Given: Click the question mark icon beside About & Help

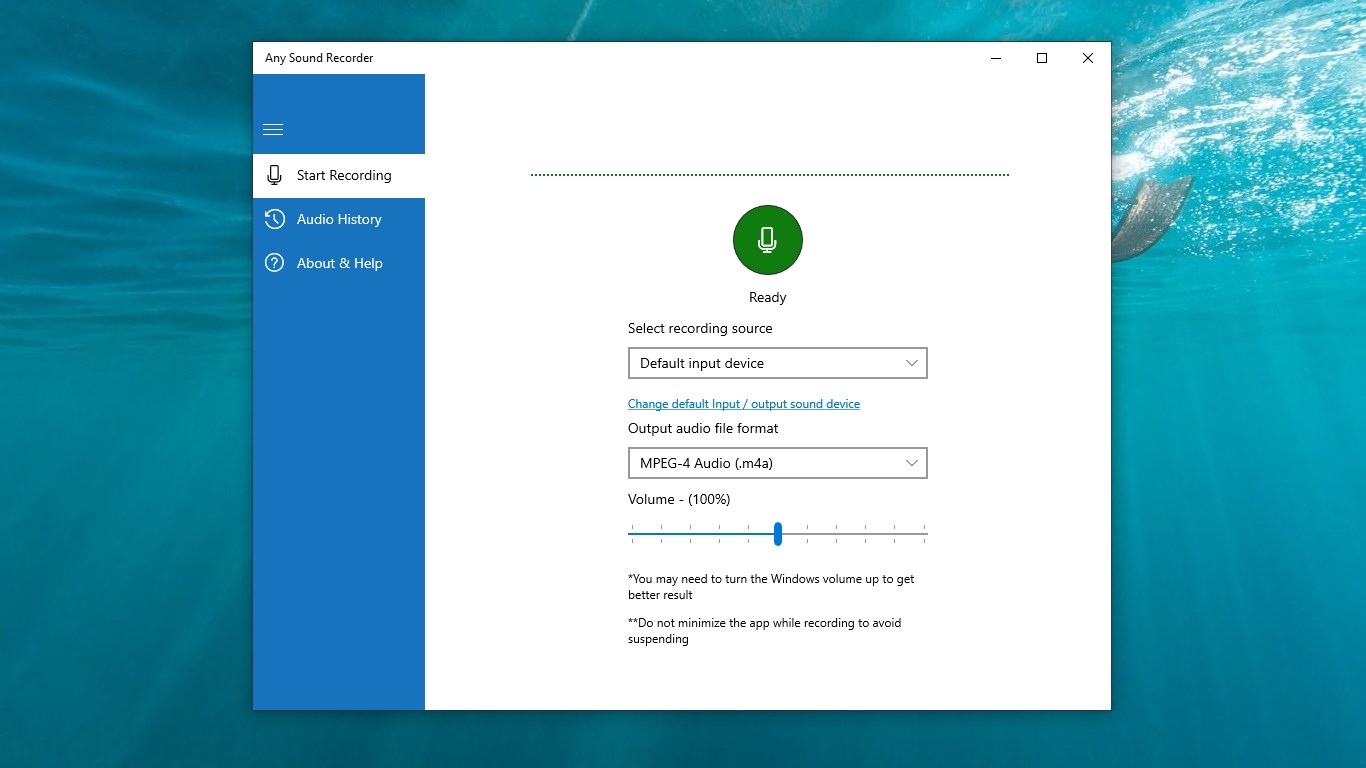Looking at the screenshot, I should pyautogui.click(x=274, y=263).
